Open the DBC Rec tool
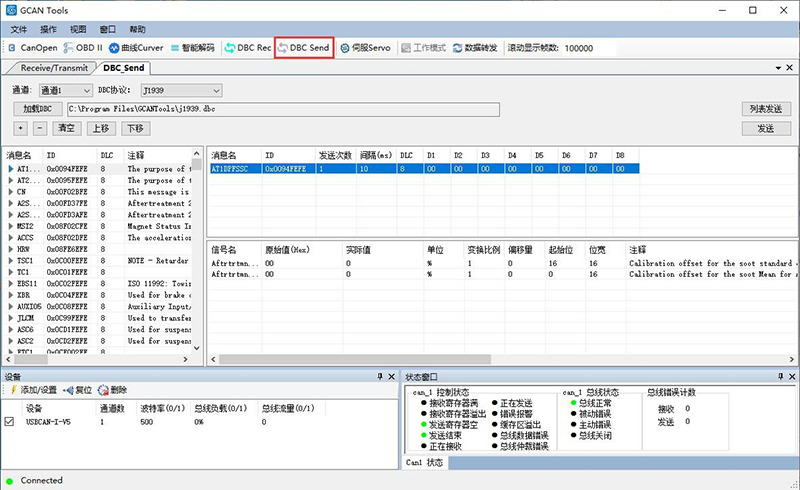This screenshot has width=800, height=490. tap(248, 47)
